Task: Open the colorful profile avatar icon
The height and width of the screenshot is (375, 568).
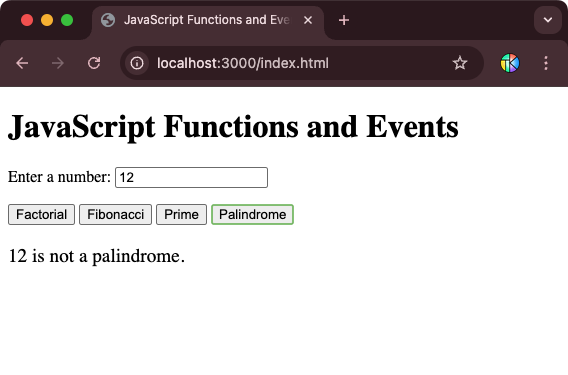Action: 510,63
